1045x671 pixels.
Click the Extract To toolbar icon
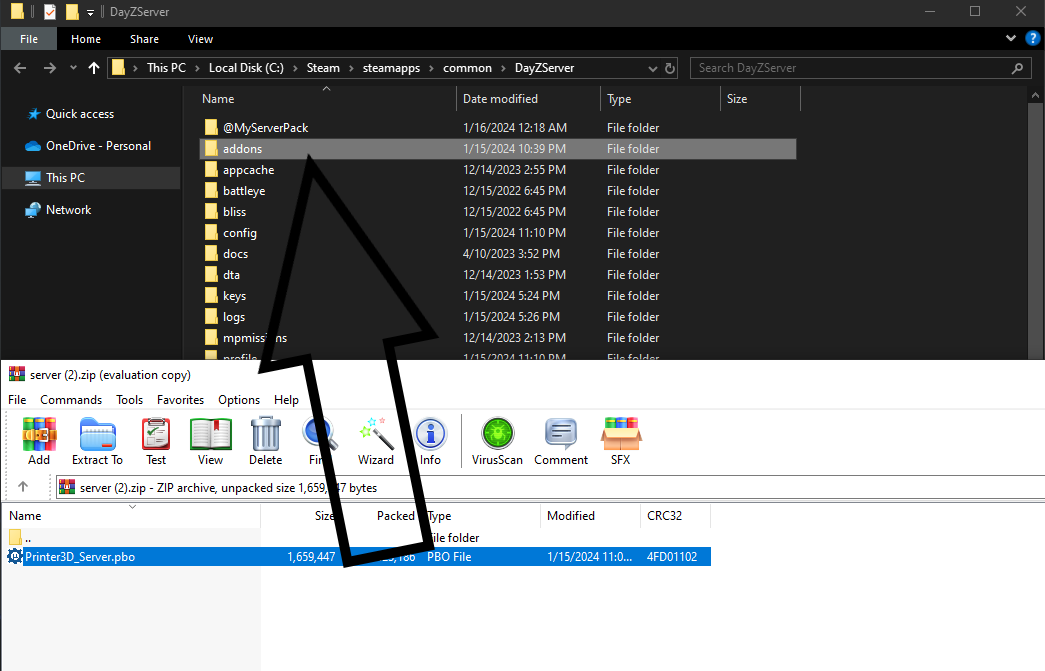(97, 441)
